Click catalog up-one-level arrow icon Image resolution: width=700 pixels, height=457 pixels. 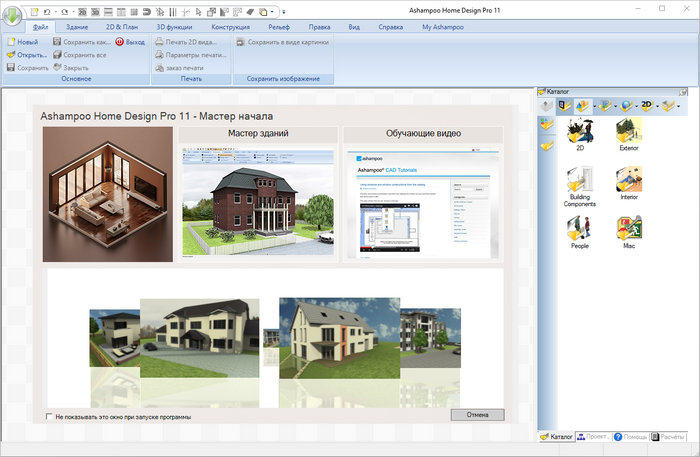click(546, 105)
